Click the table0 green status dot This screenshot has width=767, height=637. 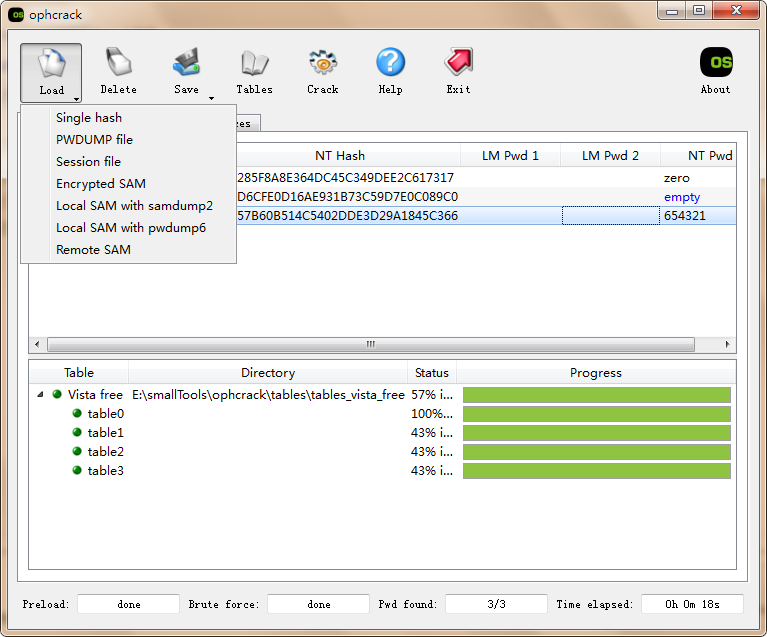(x=77, y=413)
